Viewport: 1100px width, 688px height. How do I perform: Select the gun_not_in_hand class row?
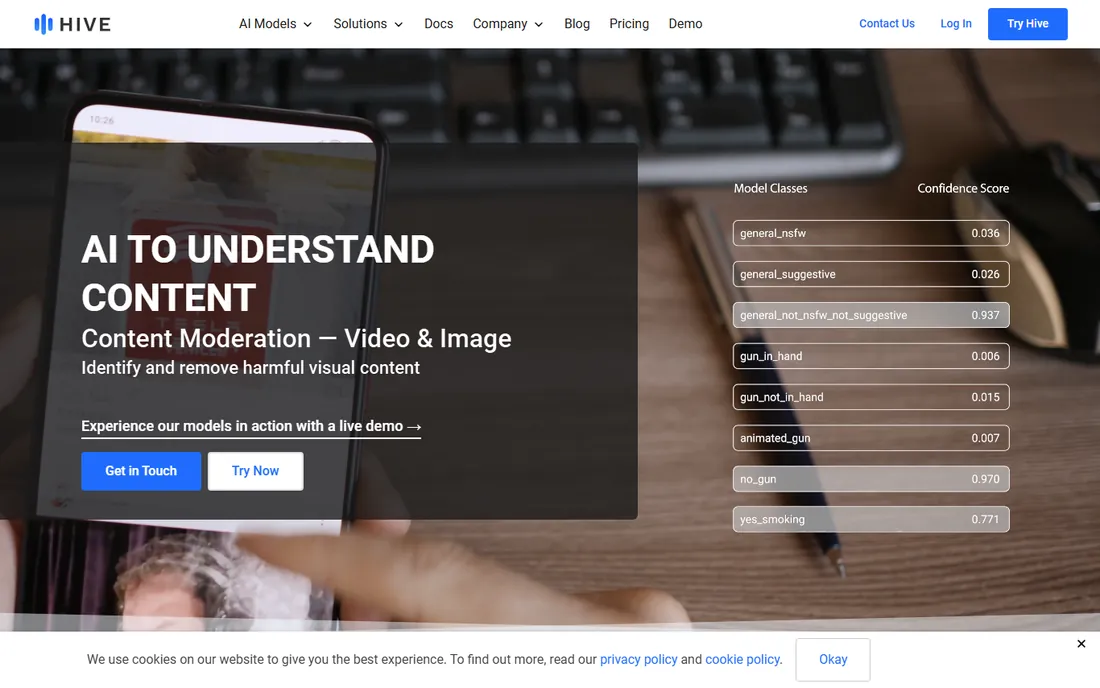pos(871,397)
